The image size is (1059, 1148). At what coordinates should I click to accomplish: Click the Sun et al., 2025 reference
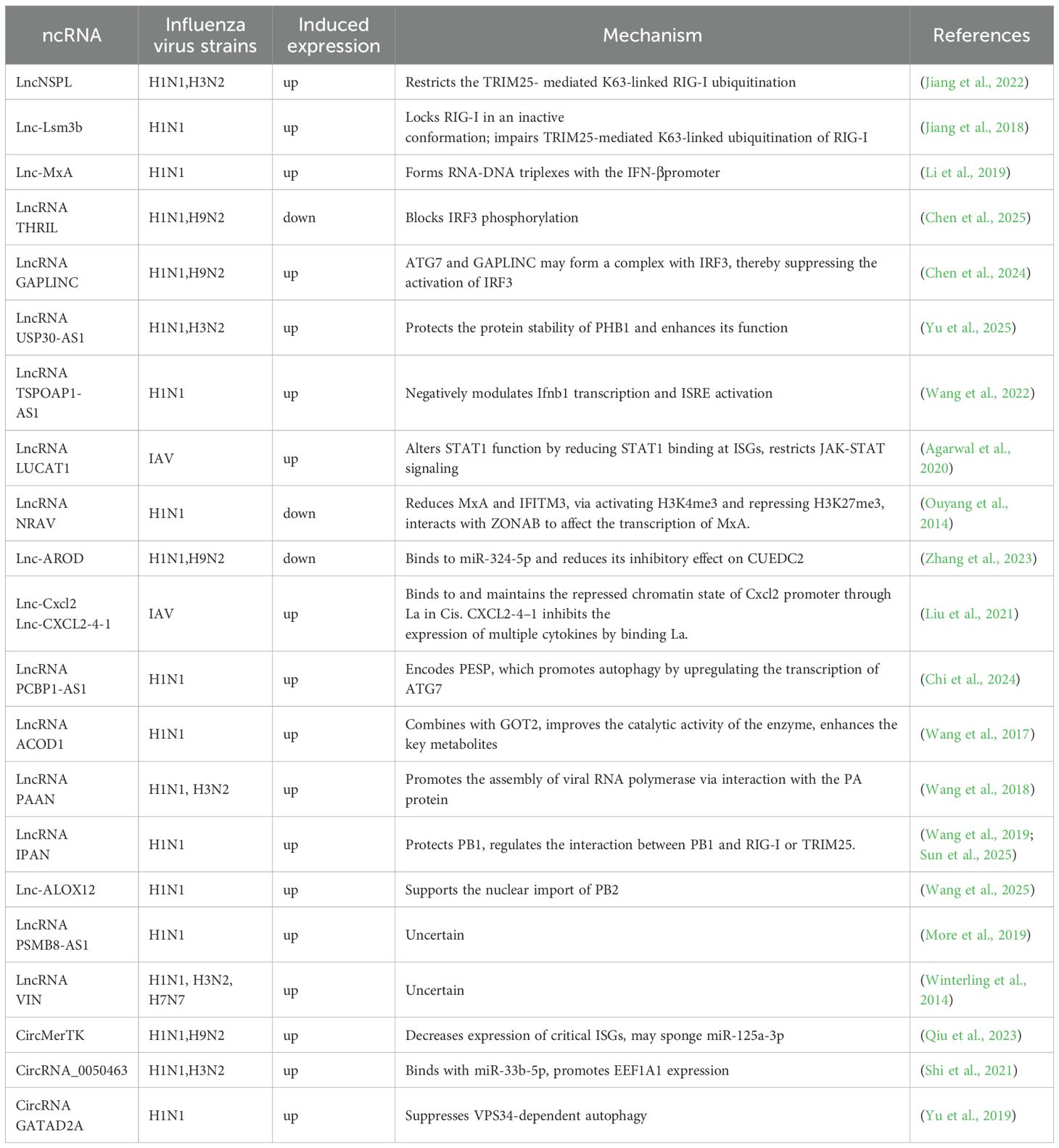(965, 855)
